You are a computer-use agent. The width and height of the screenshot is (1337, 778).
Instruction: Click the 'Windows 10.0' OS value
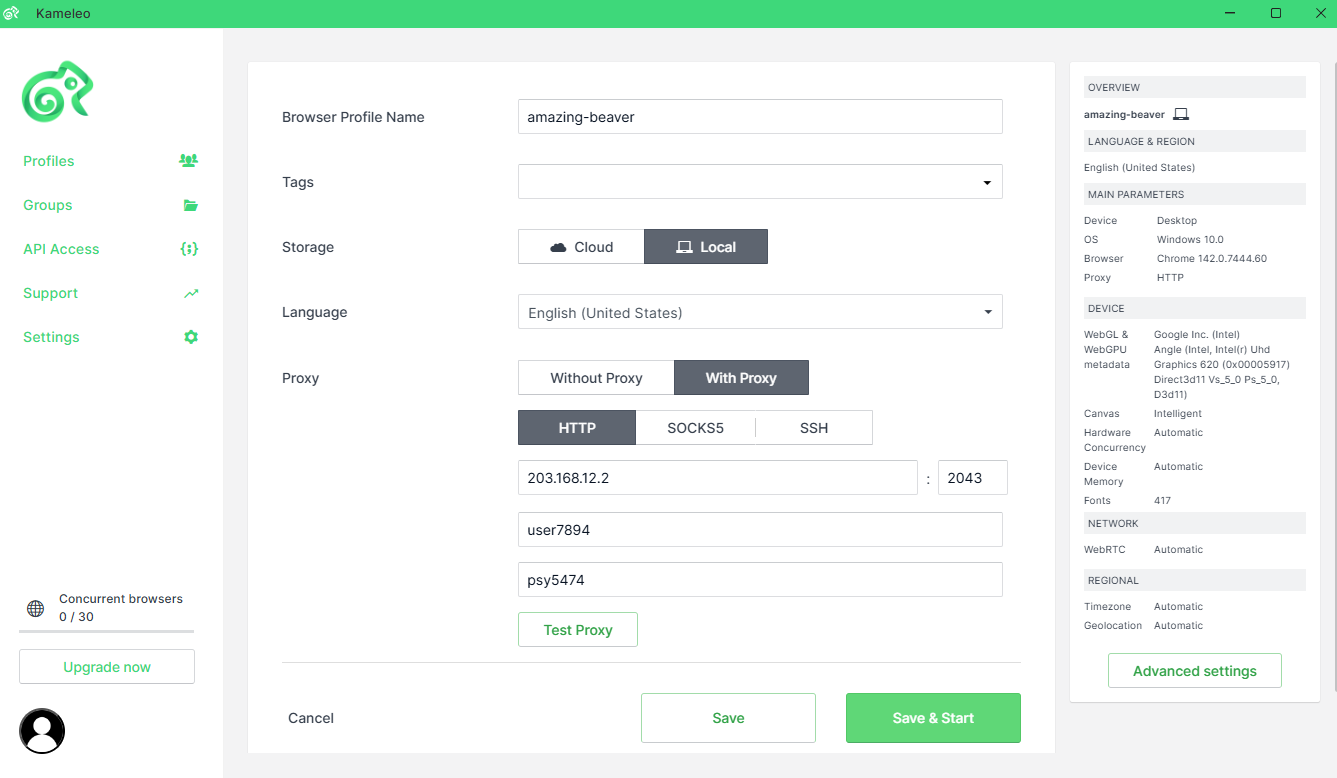(x=1190, y=240)
